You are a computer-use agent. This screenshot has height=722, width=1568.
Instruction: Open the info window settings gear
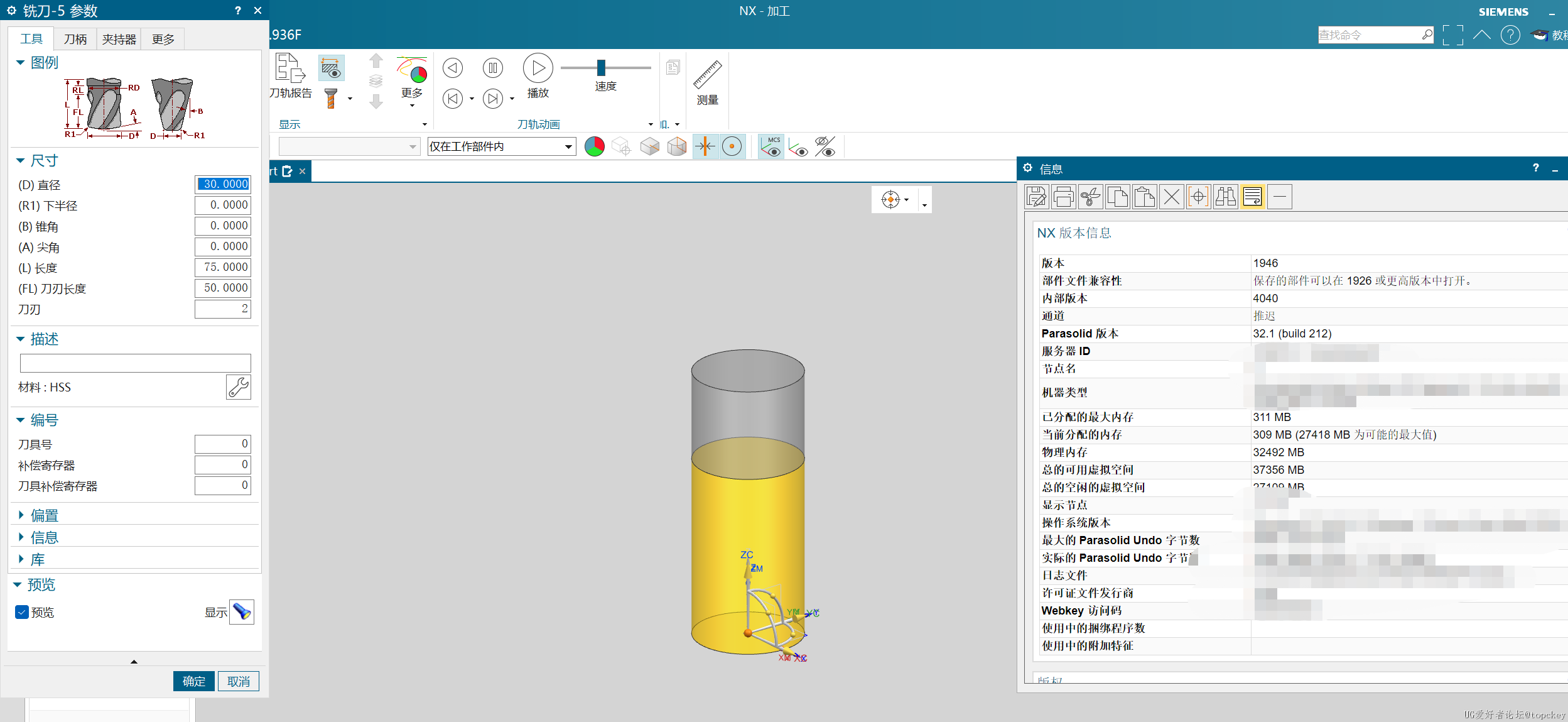(x=1028, y=168)
